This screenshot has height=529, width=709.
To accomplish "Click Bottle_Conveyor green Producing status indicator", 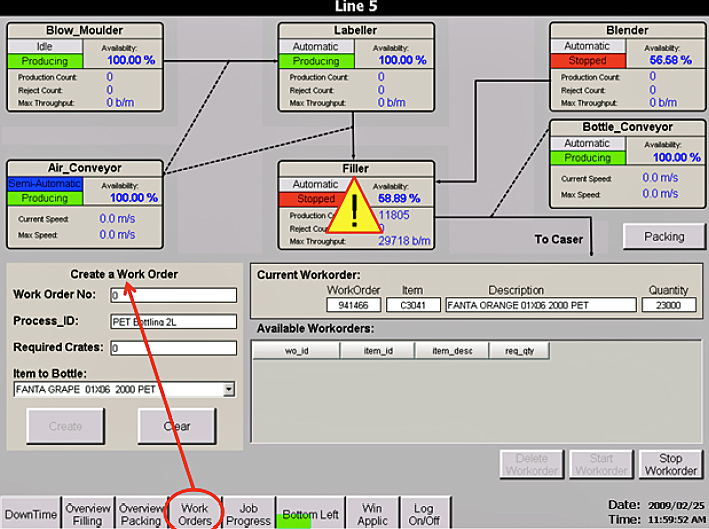I will point(587,157).
